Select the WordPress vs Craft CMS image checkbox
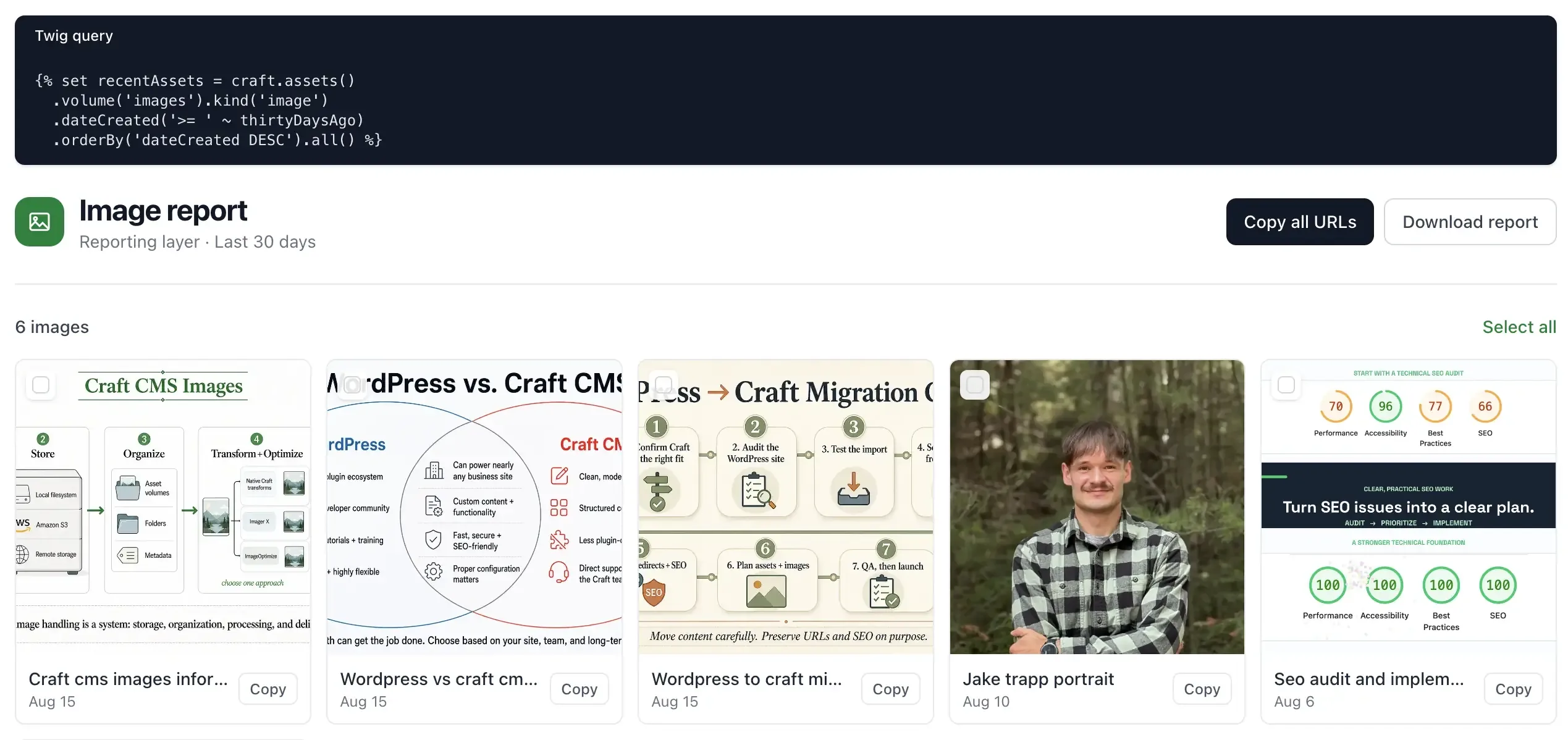This screenshot has height=740, width=1568. [352, 385]
